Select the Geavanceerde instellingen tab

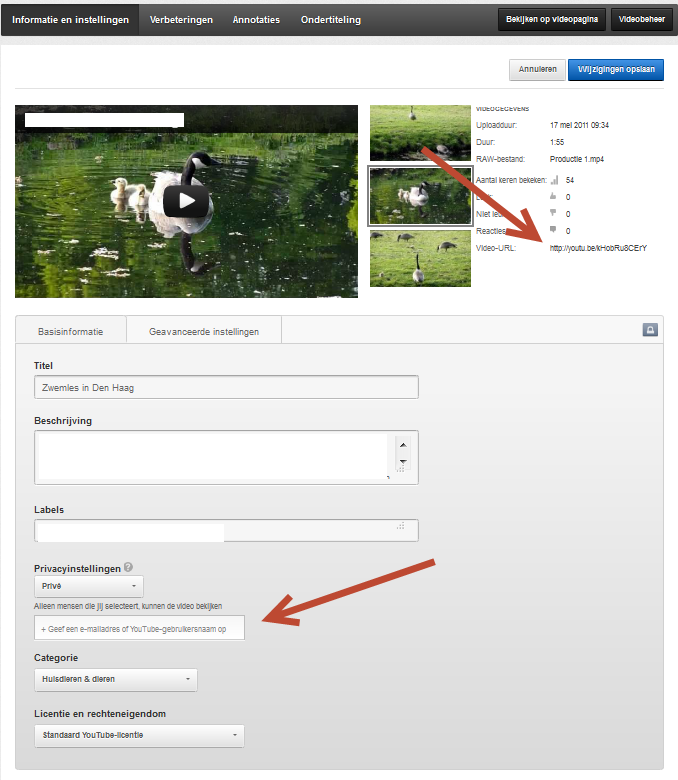[204, 331]
